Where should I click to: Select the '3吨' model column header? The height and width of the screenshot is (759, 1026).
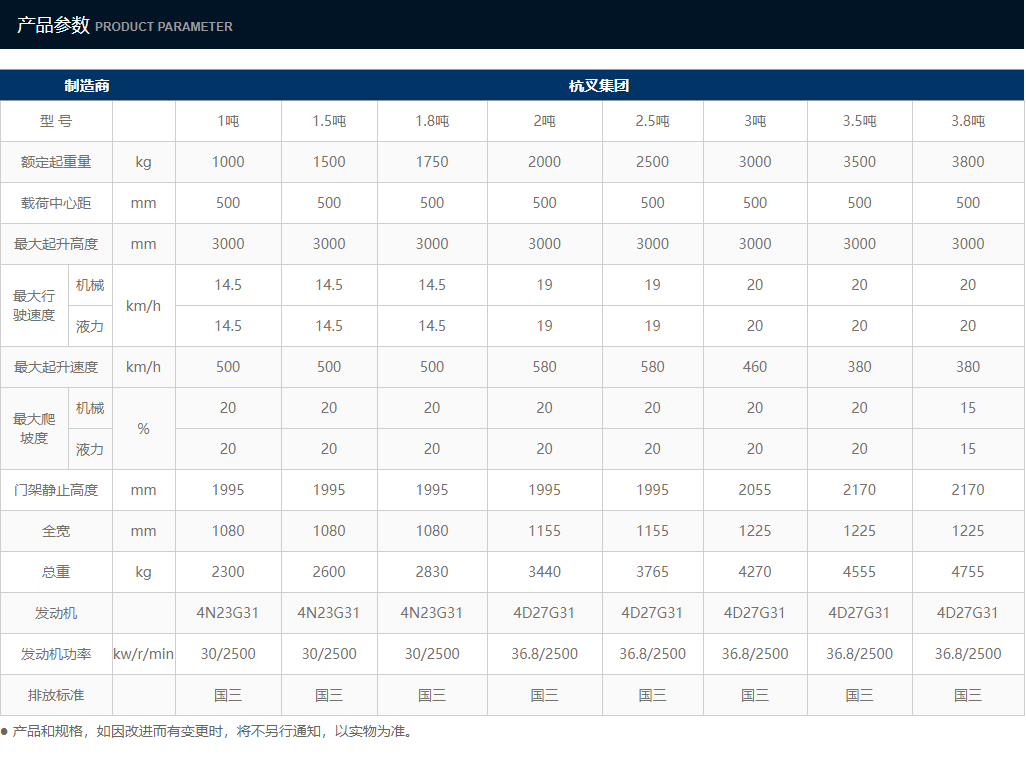click(x=755, y=121)
